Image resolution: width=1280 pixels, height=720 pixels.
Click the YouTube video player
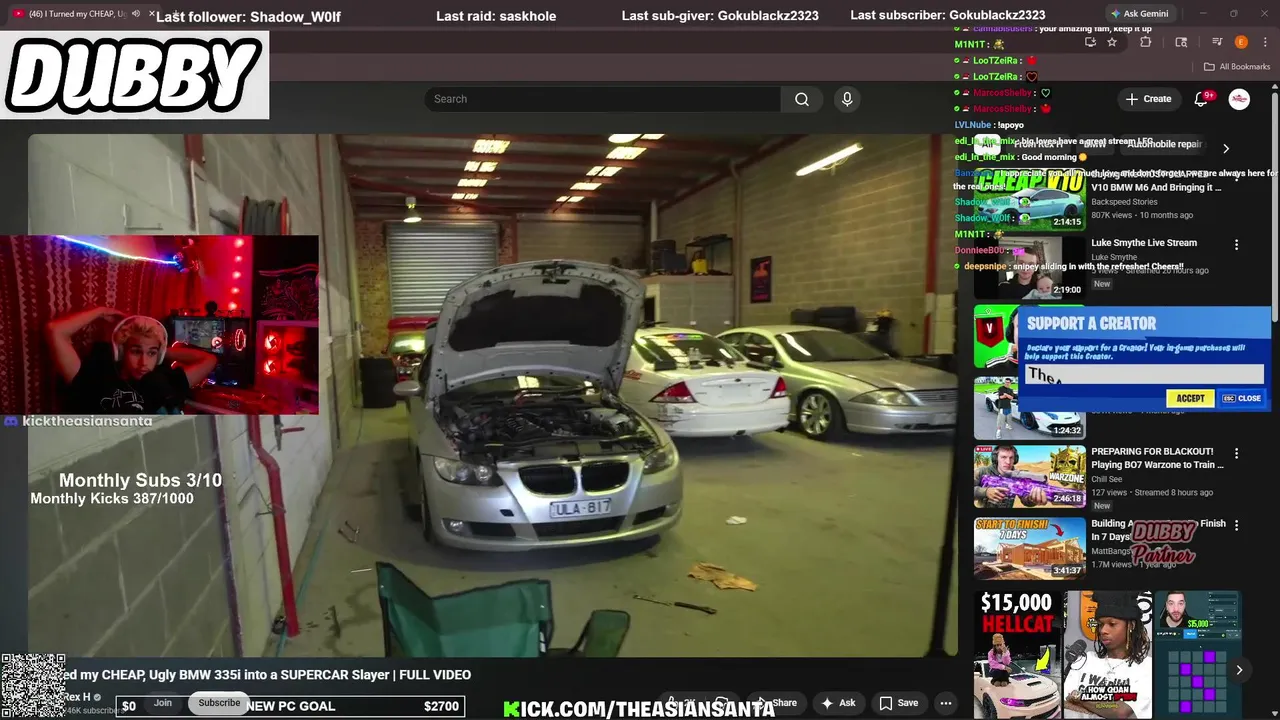point(492,395)
